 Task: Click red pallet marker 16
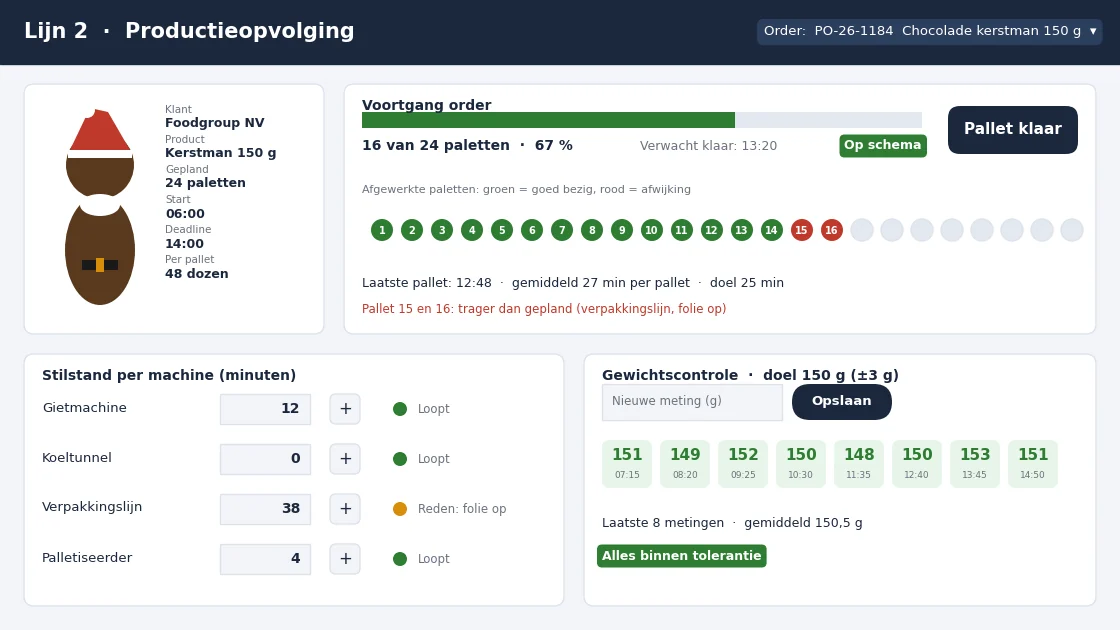click(x=831, y=230)
